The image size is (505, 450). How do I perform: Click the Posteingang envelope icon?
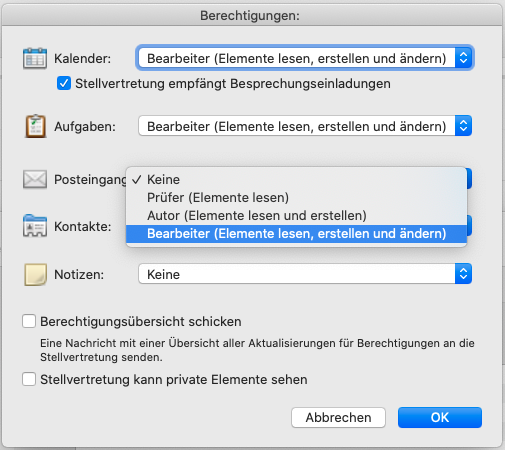pos(35,179)
